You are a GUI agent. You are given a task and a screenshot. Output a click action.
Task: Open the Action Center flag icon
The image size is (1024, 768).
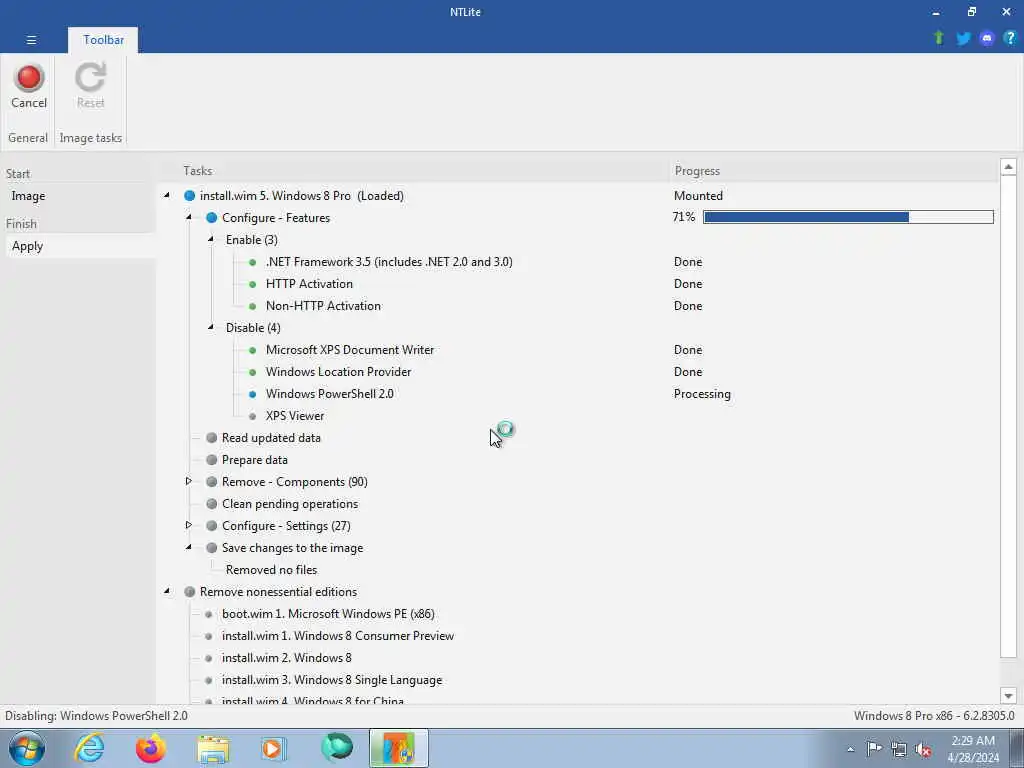pos(874,749)
